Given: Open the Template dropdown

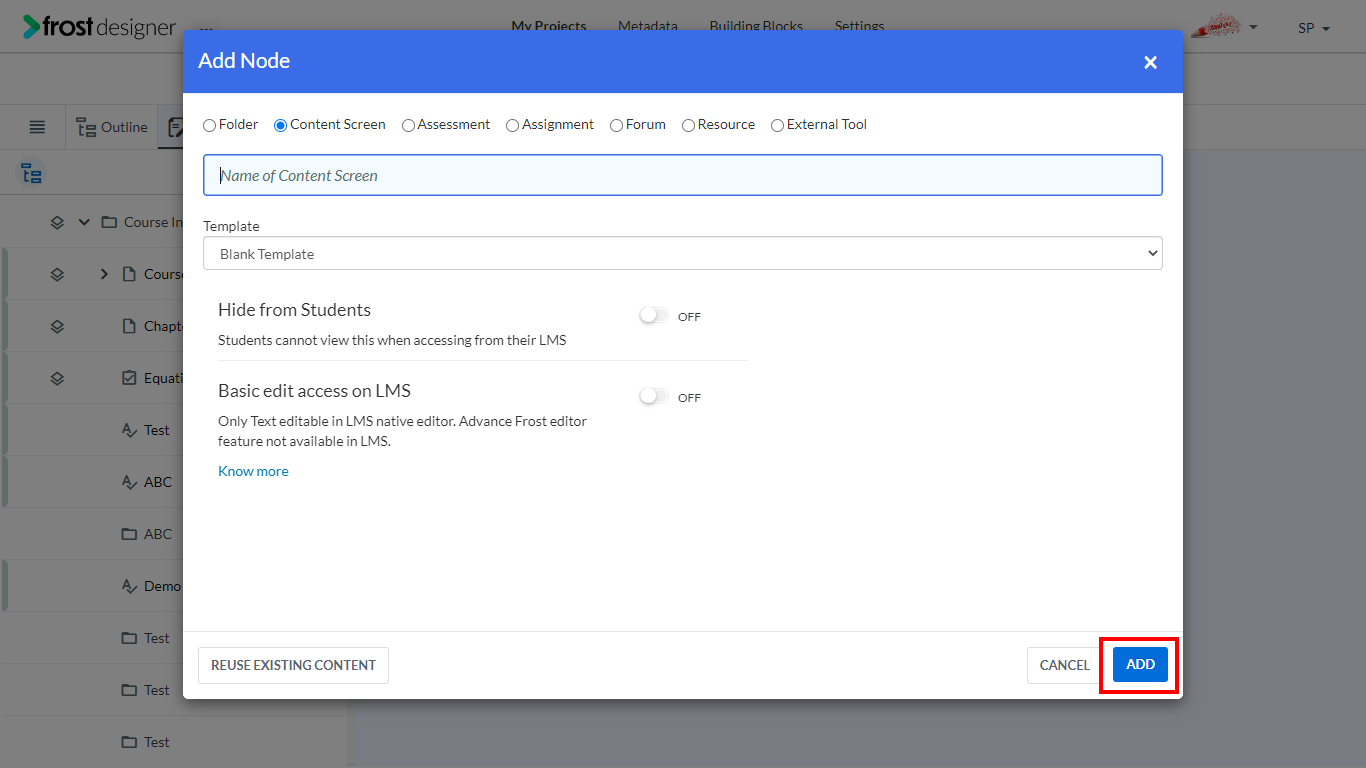Looking at the screenshot, I should pos(683,253).
